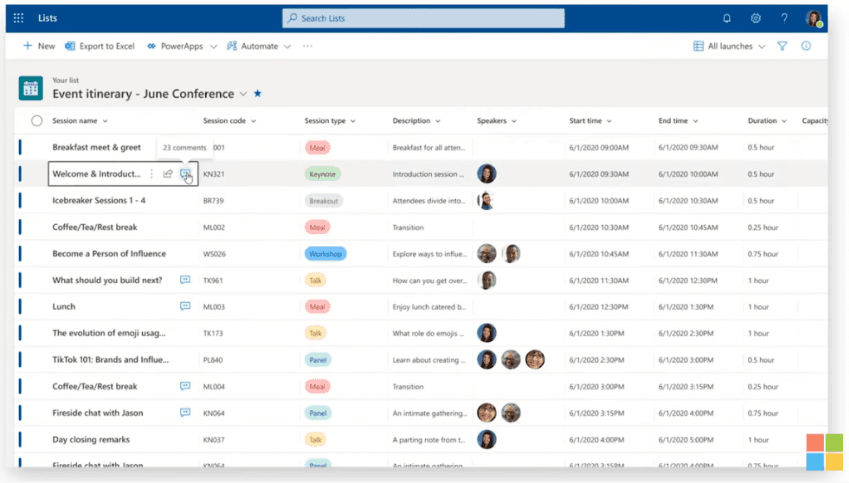849x483 pixels.
Task: Open vertical ellipsis menu on Welcome row
Action: (x=152, y=174)
